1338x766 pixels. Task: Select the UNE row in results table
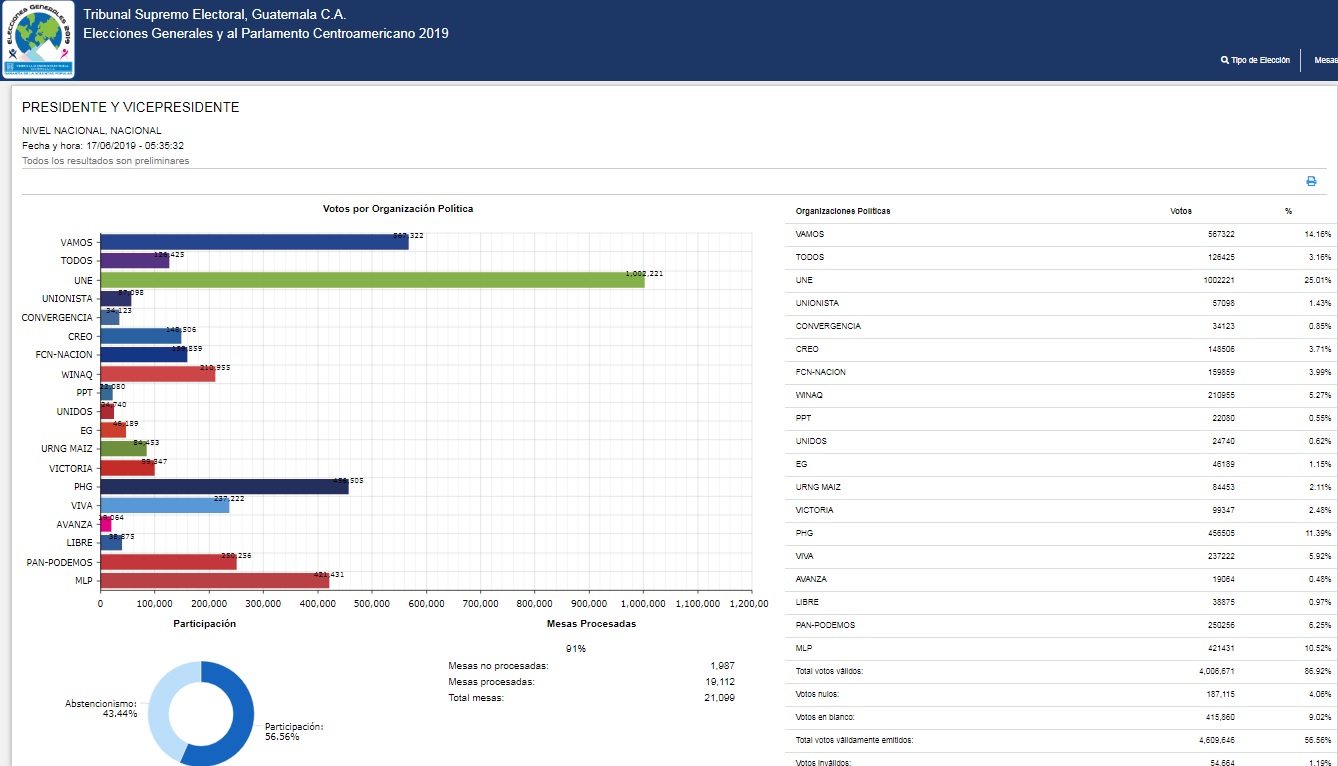point(1060,280)
